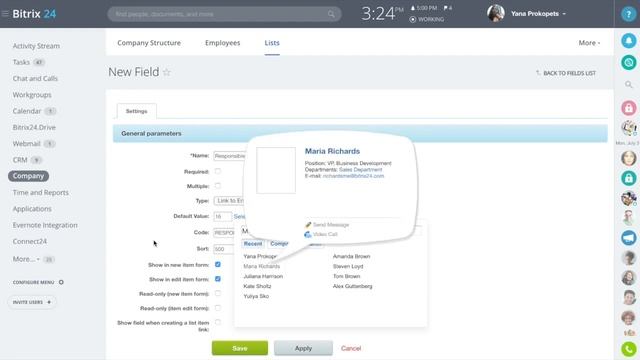This screenshot has width=640, height=360.
Task: Open Webmail in left menu
Action: [x=27, y=144]
